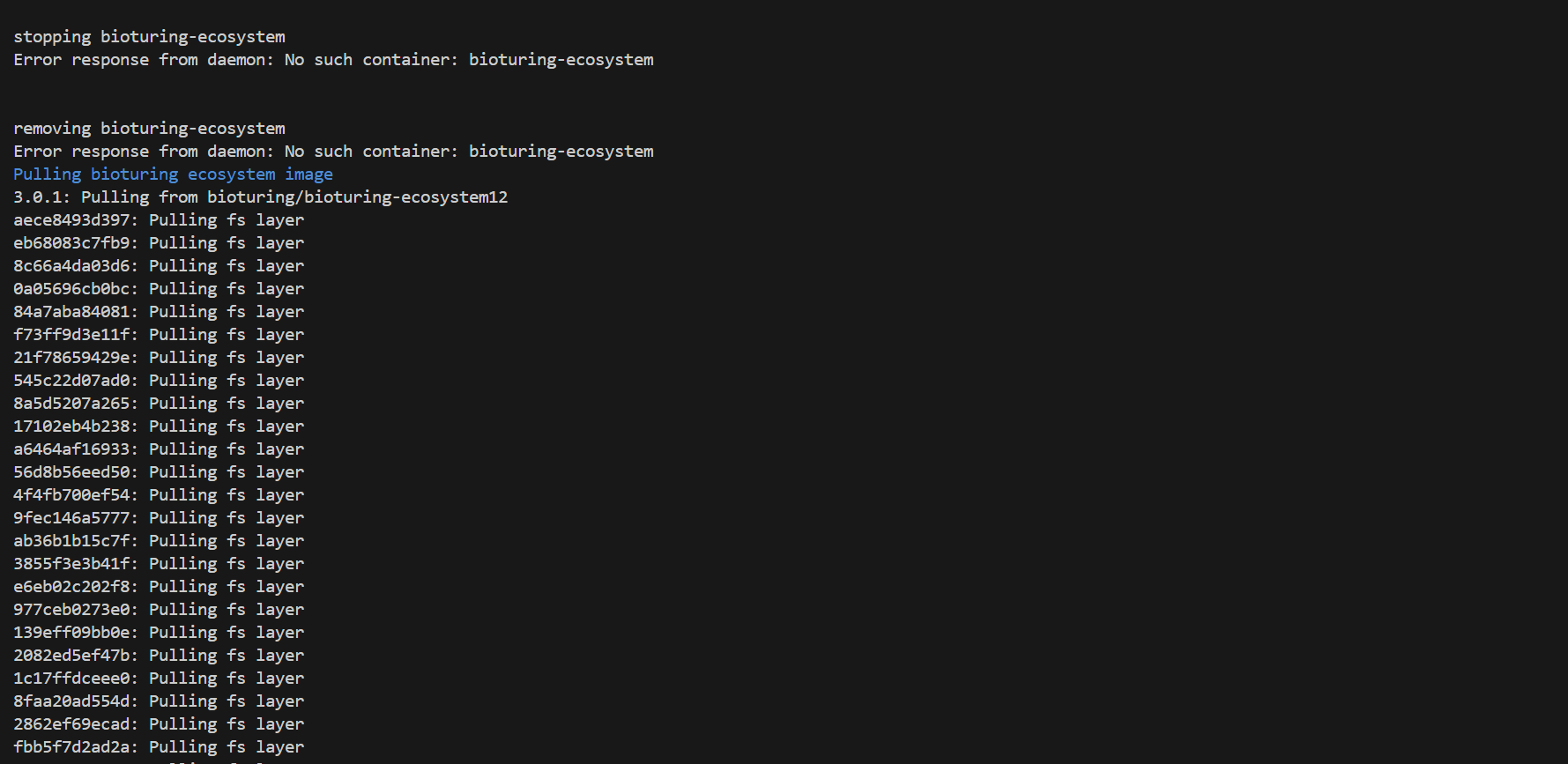Click layer line 0a05696cb0bc
Screen dimensions: 1568x764
coord(159,289)
